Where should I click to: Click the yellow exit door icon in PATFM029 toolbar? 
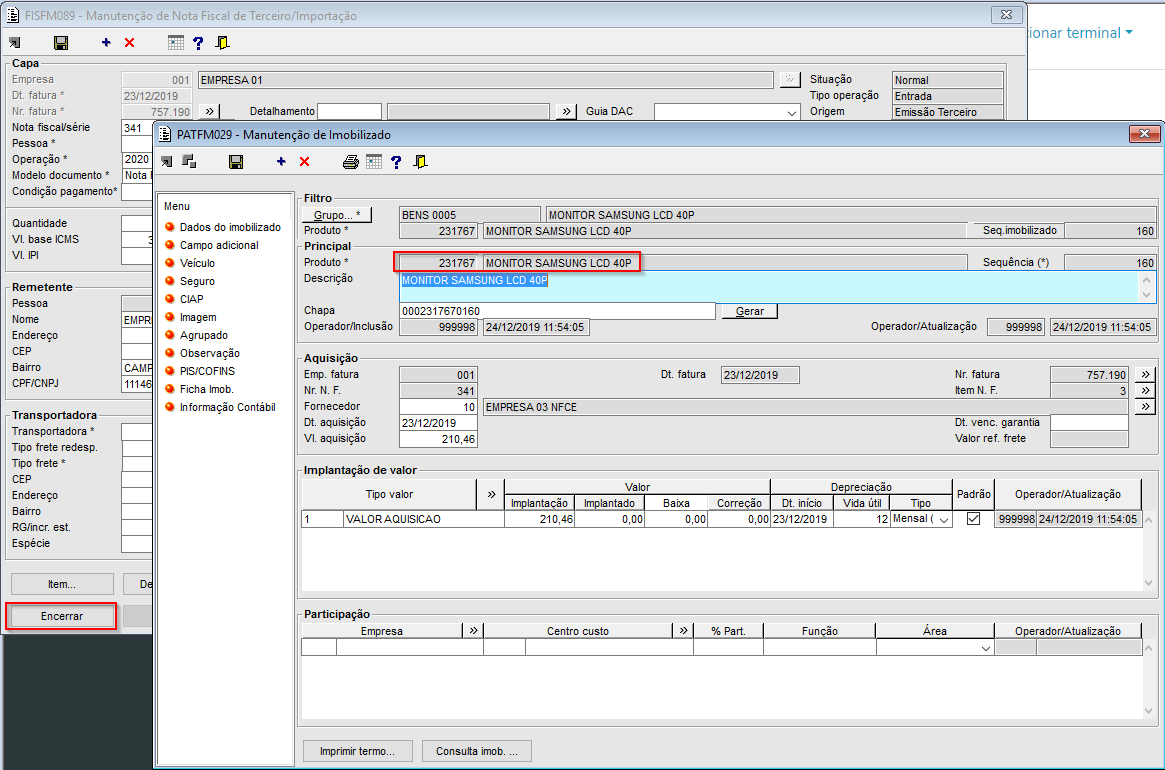(421, 162)
